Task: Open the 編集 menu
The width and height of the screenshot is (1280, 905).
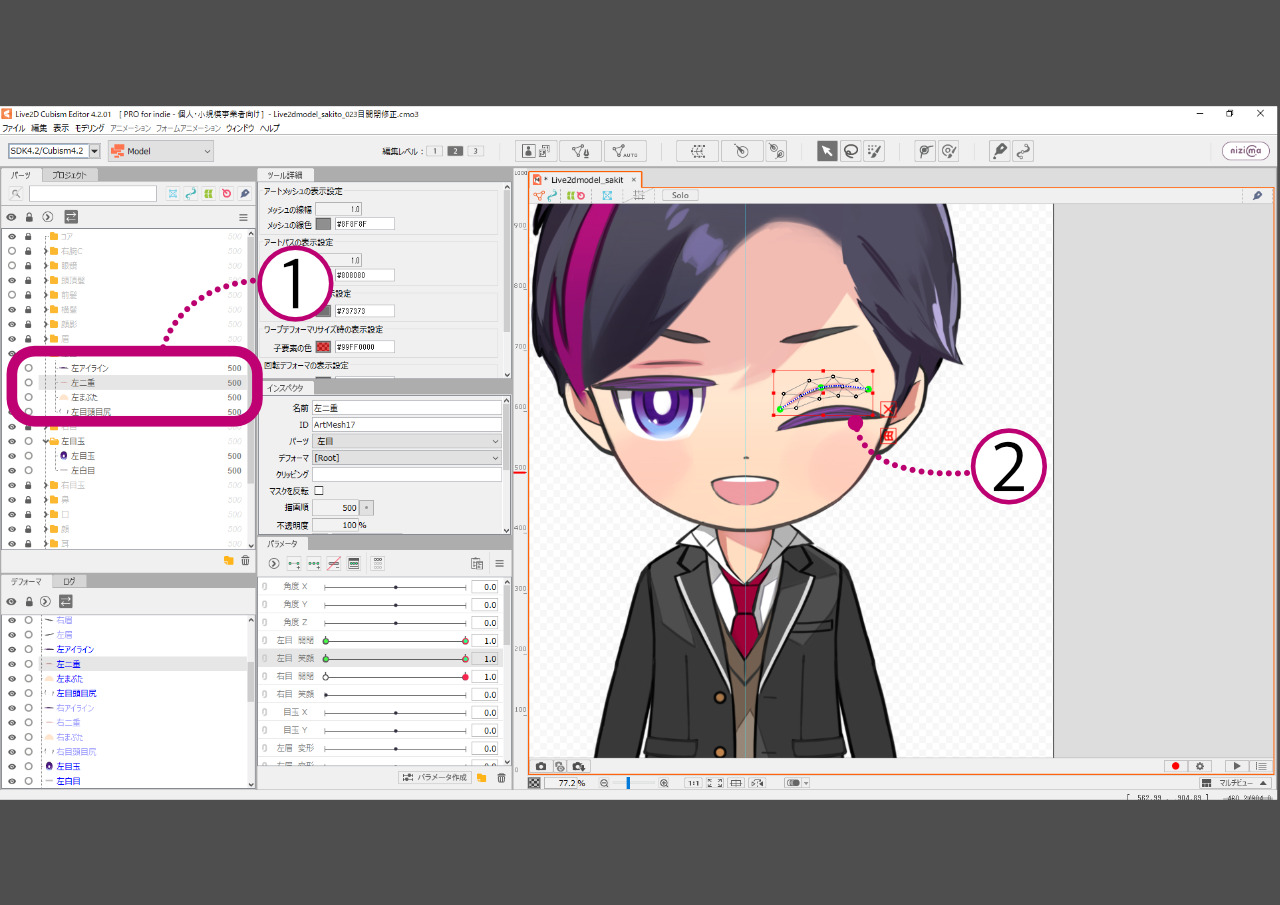Action: coord(39,128)
